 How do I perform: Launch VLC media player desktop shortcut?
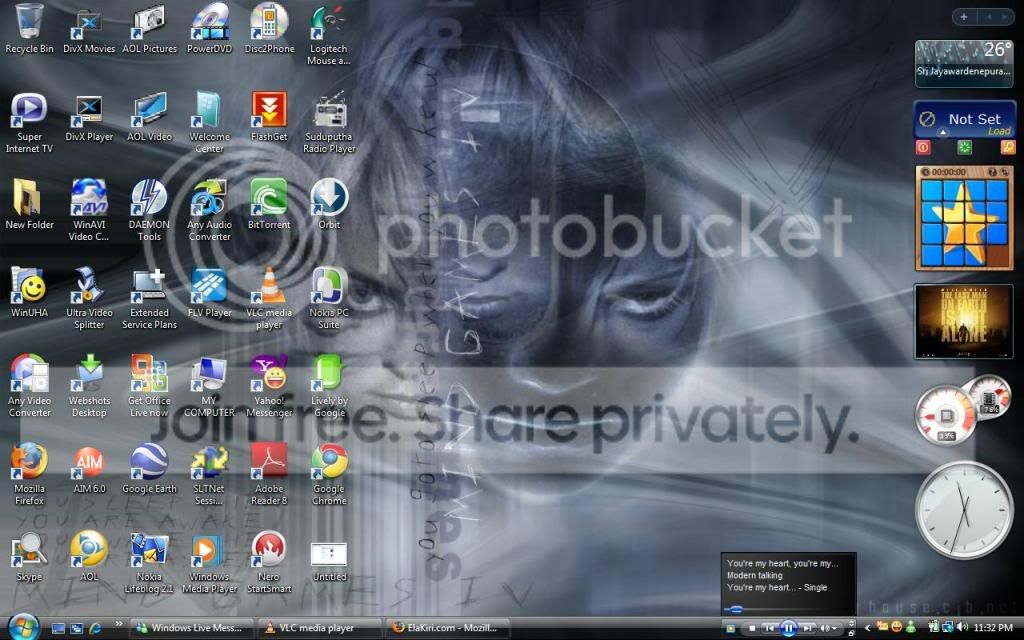269,298
